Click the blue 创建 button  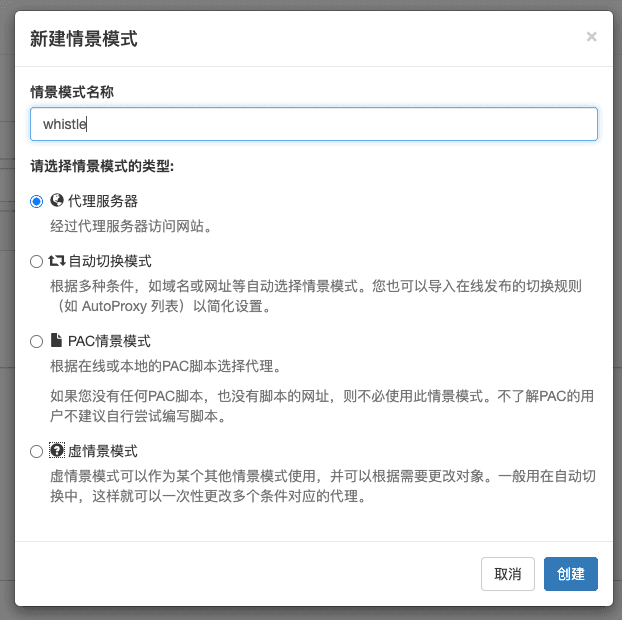click(x=571, y=574)
